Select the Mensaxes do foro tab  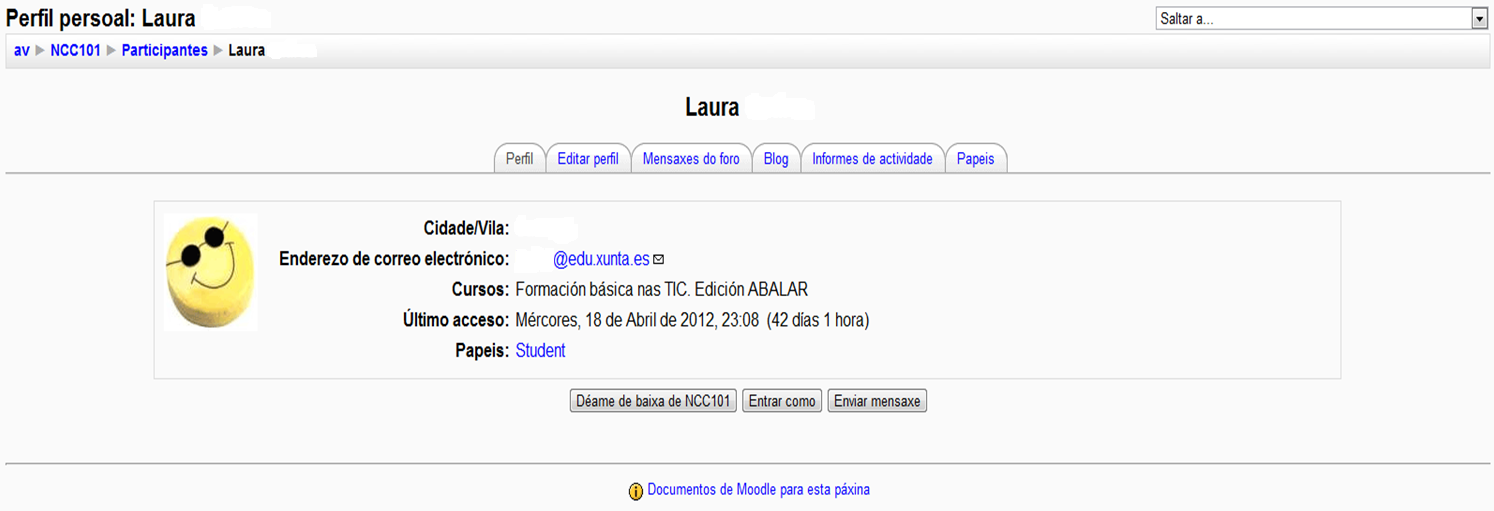click(x=691, y=159)
